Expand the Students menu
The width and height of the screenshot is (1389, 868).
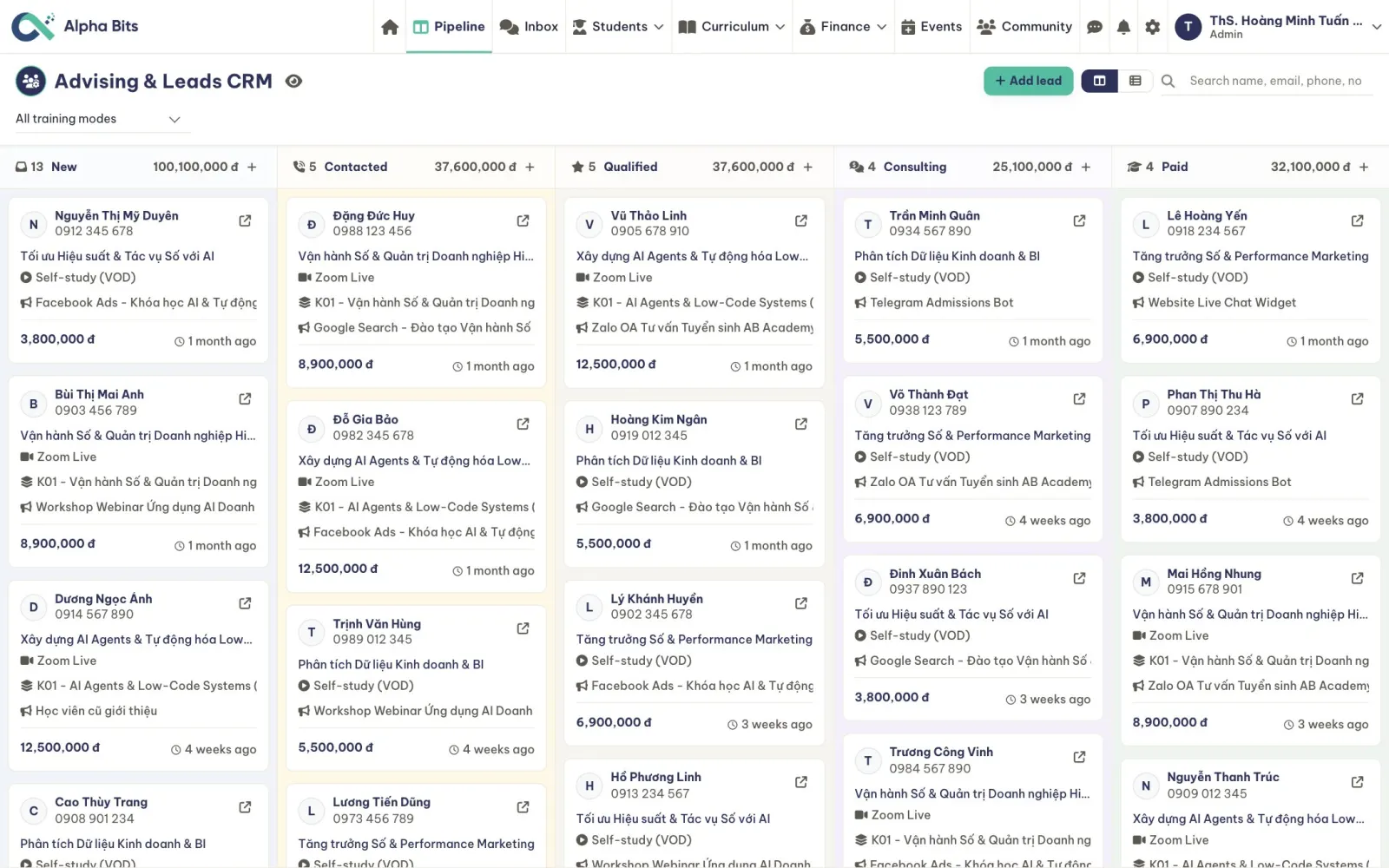618,27
